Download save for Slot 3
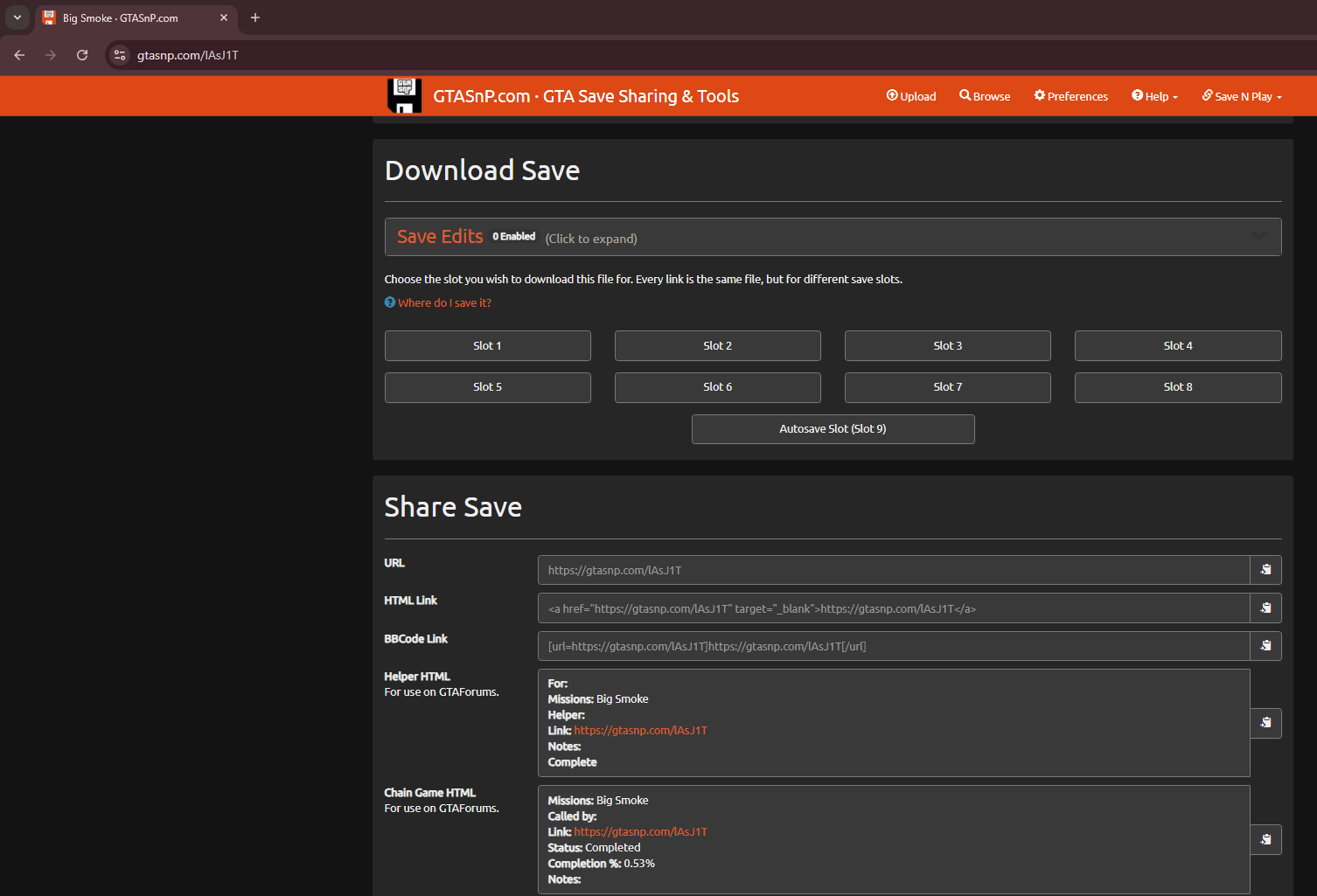 coord(947,345)
